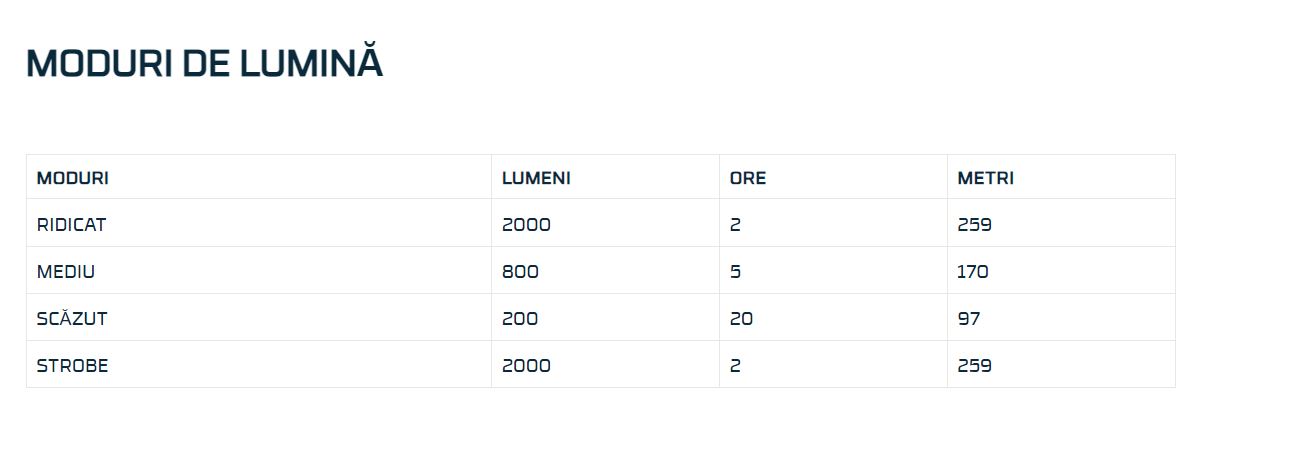Click the 259 meters value for STROBE
This screenshot has width=1311, height=471.
click(974, 366)
